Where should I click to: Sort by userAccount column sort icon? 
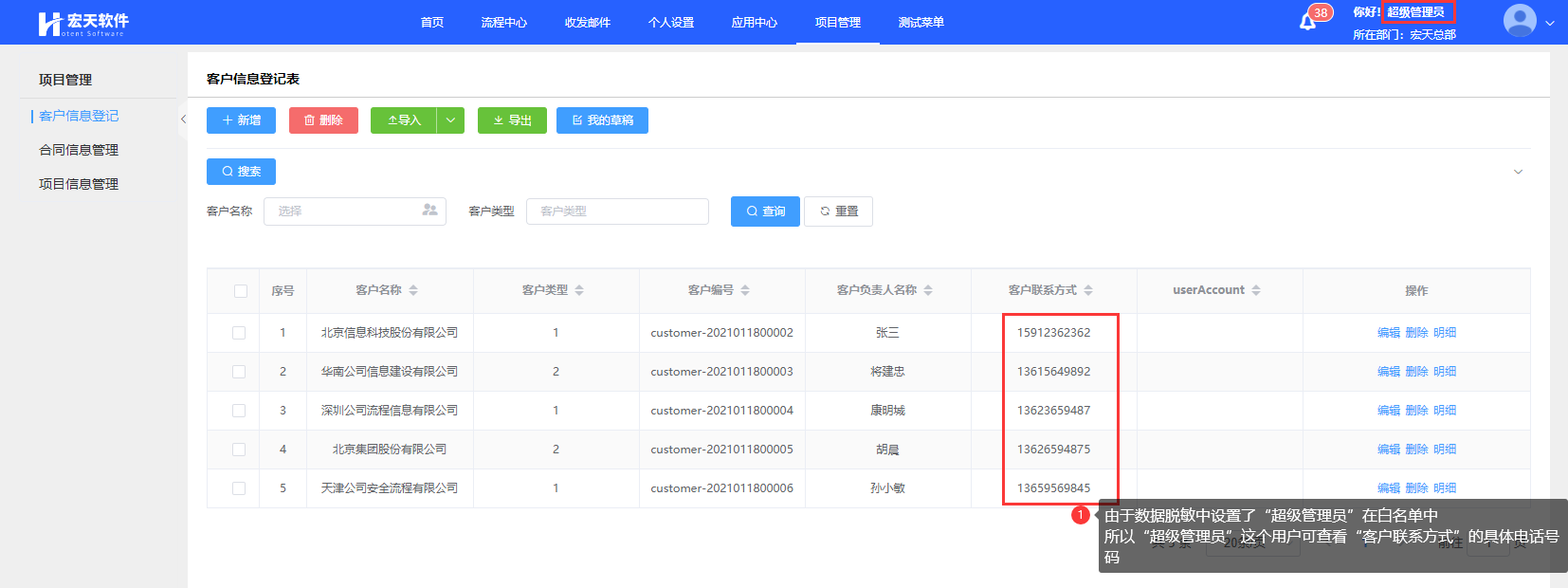click(1256, 290)
